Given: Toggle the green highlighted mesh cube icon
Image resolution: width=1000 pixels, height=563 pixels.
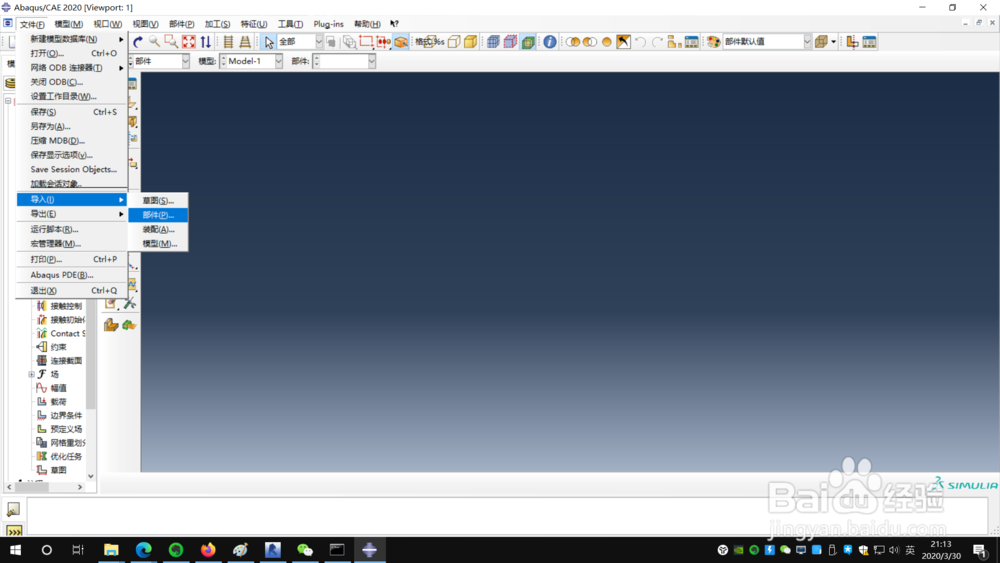Looking at the screenshot, I should point(527,42).
